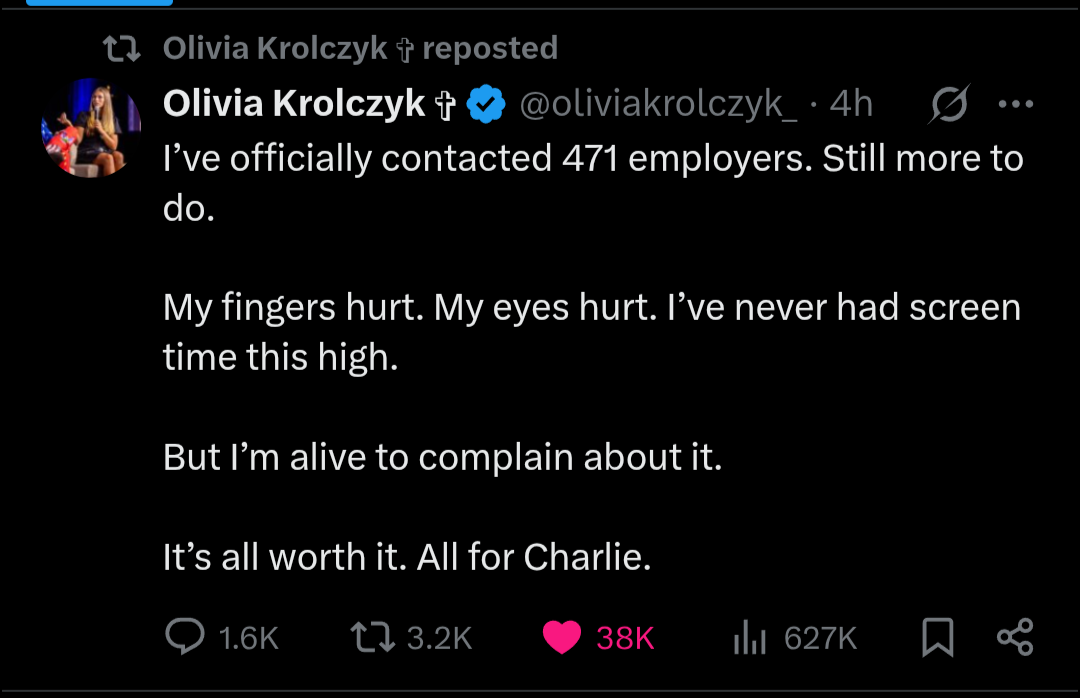Click the share icon on the post

pyautogui.click(x=1015, y=637)
